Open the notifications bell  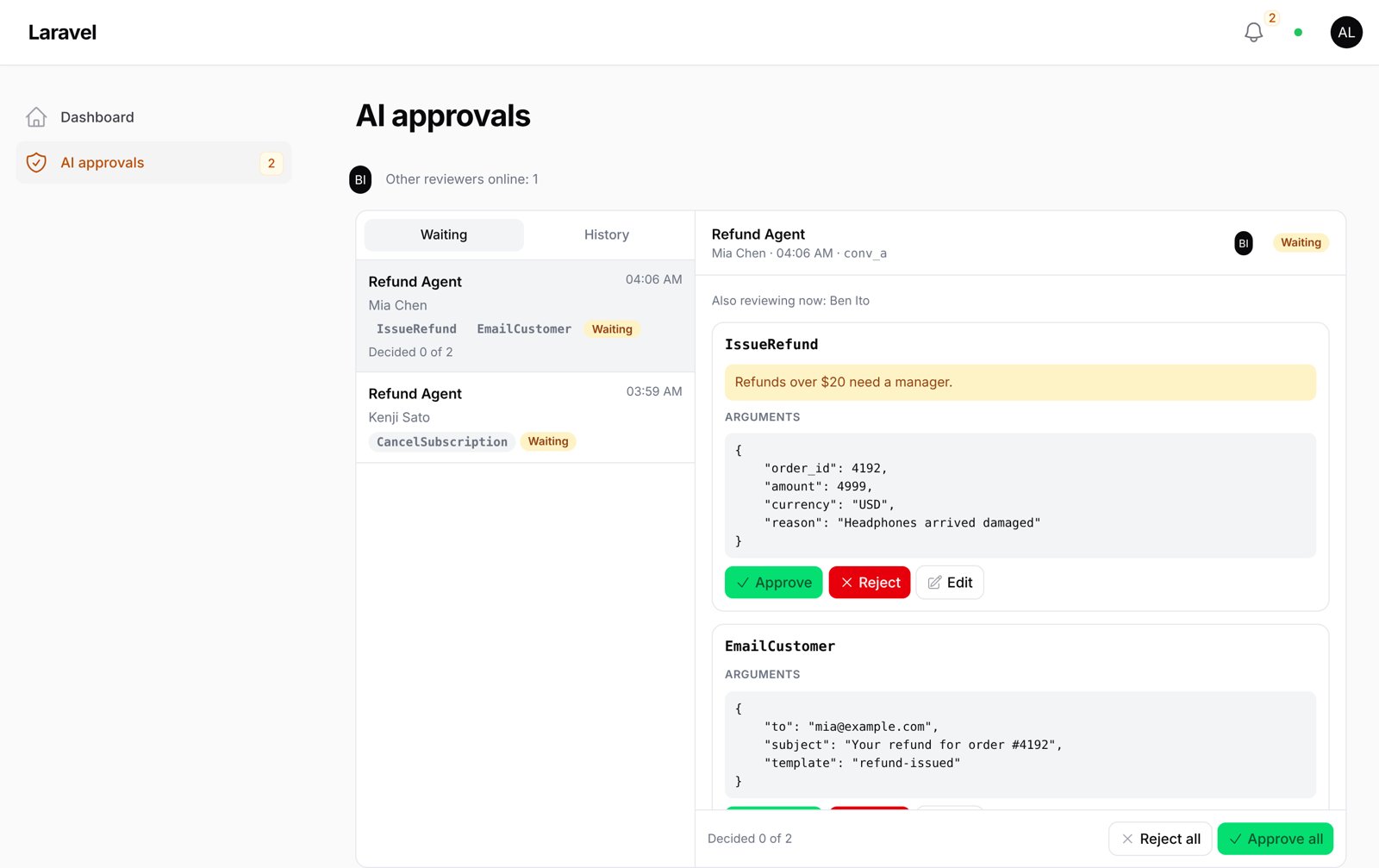(x=1253, y=33)
